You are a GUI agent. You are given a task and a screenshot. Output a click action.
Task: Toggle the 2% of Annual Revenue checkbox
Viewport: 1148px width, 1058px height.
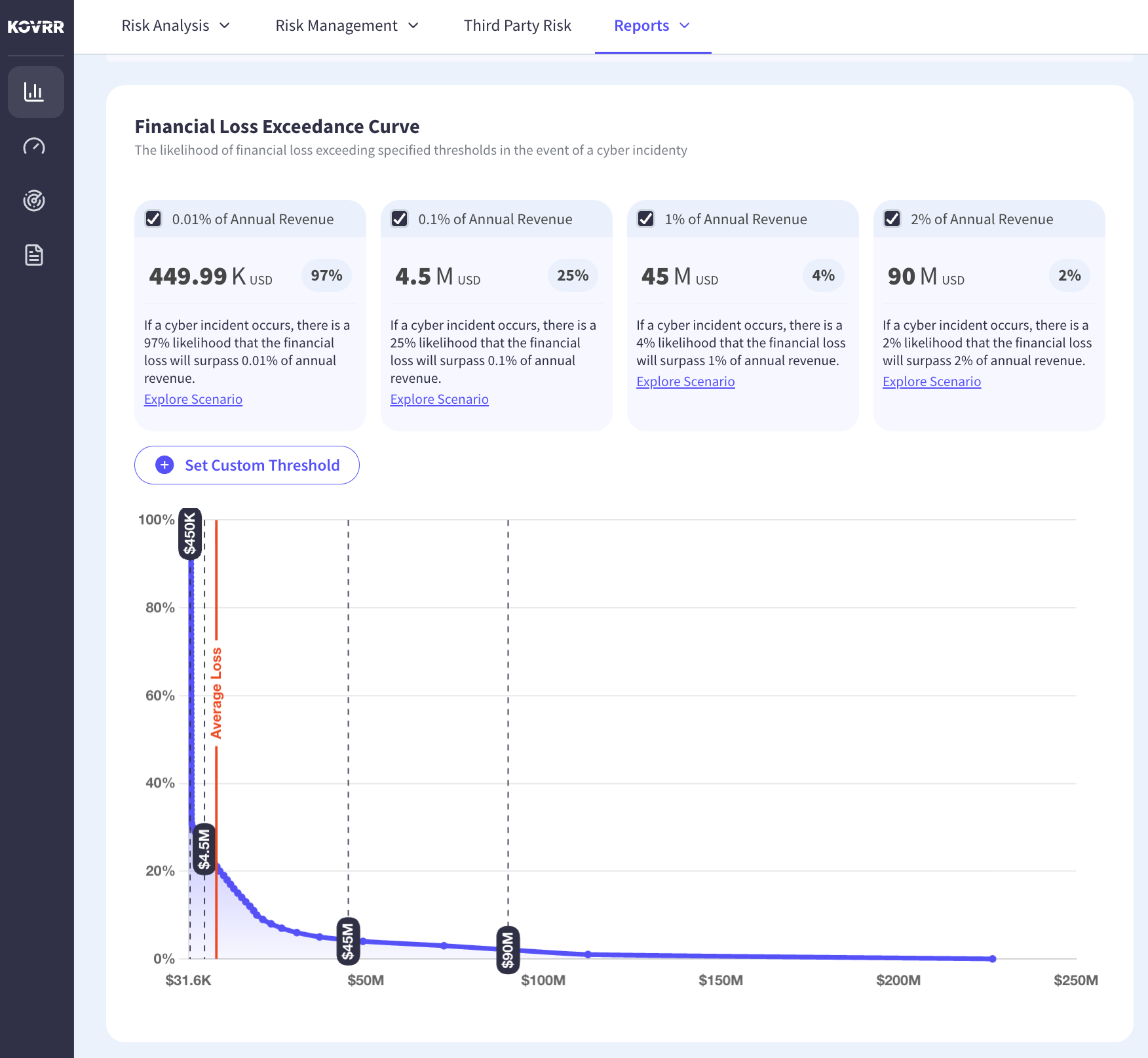coord(892,219)
